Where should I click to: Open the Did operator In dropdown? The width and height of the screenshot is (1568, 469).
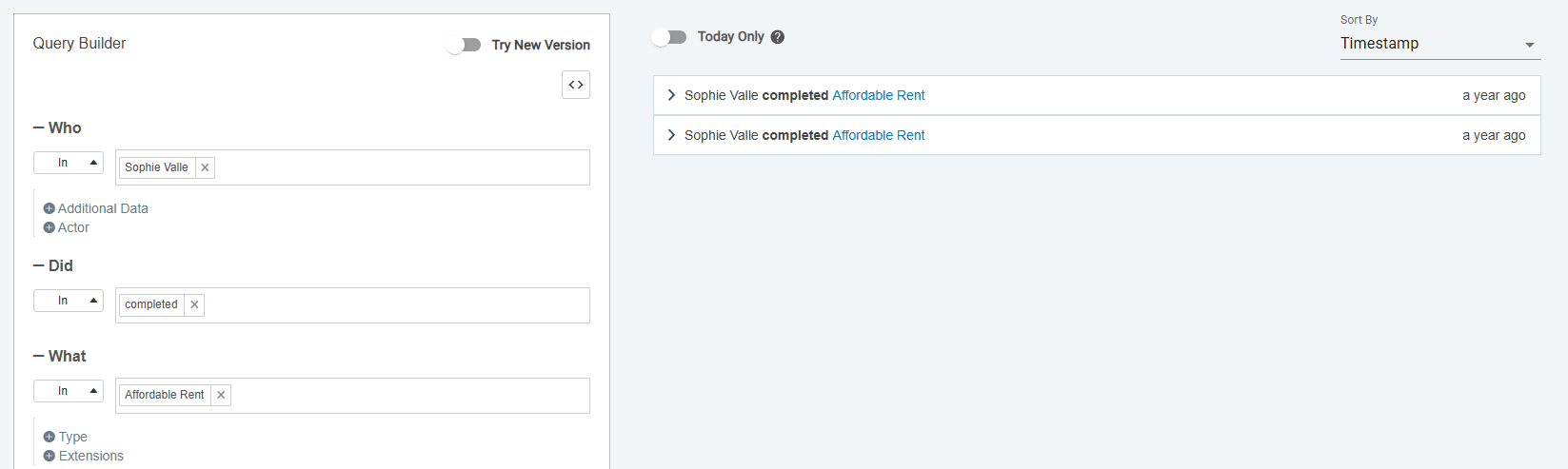tap(69, 301)
